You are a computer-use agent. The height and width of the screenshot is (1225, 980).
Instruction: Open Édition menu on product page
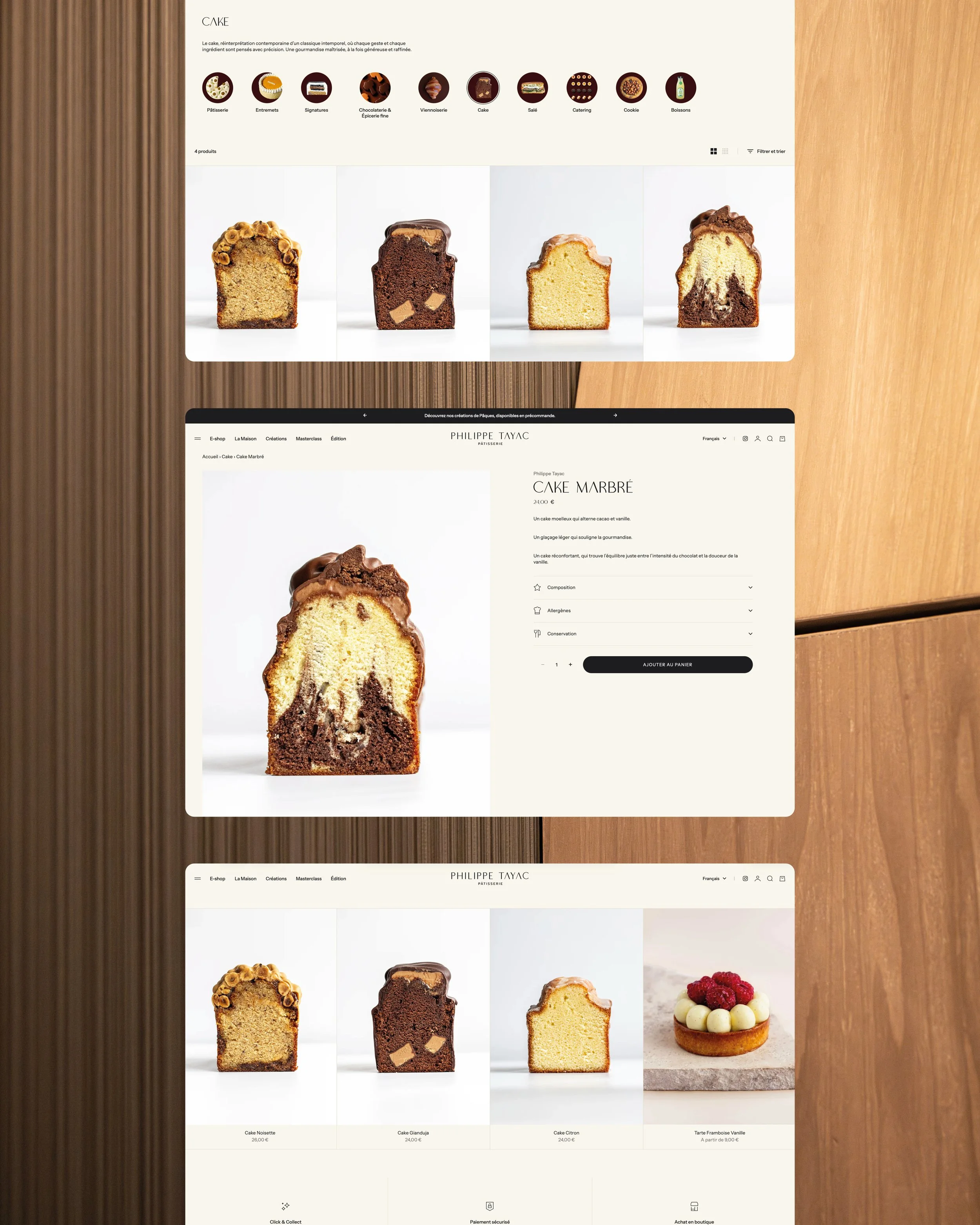click(339, 439)
